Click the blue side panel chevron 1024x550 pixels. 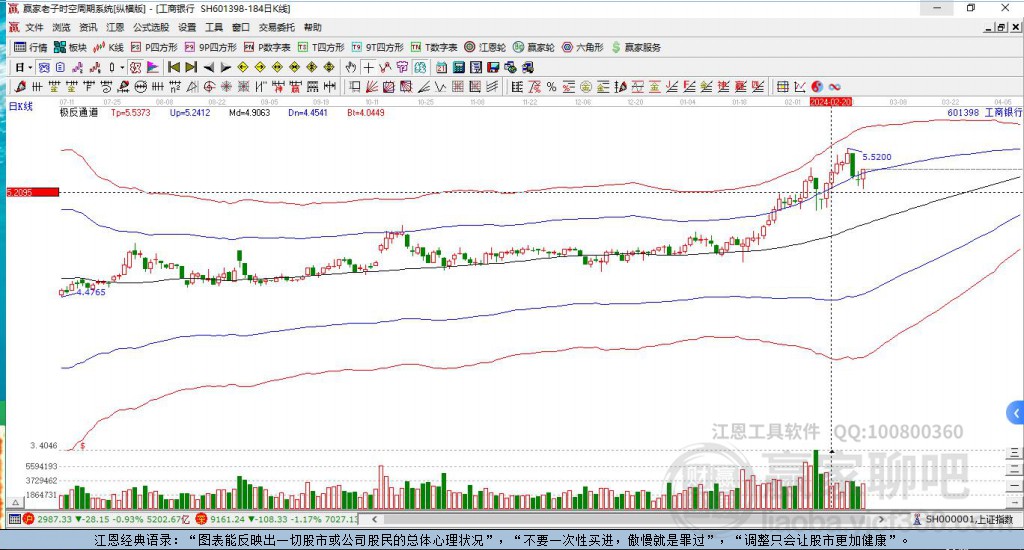tap(1016, 413)
